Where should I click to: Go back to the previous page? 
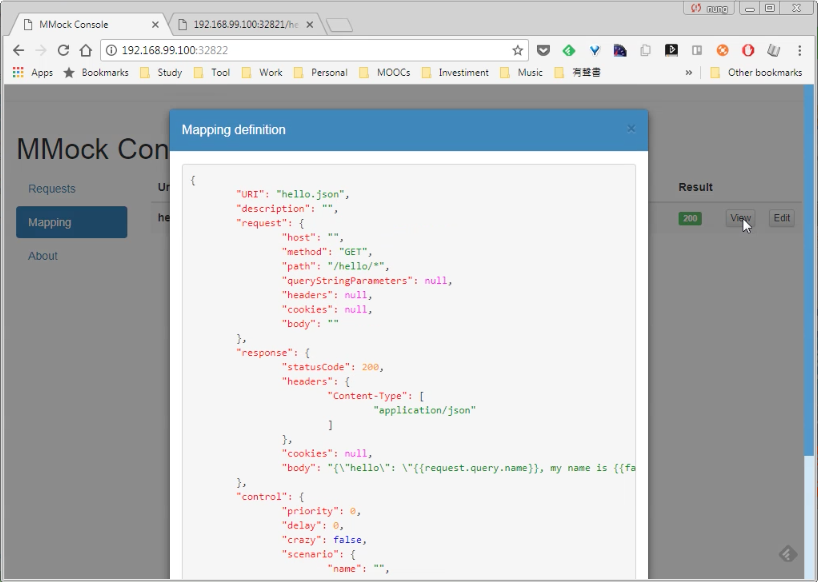click(19, 50)
